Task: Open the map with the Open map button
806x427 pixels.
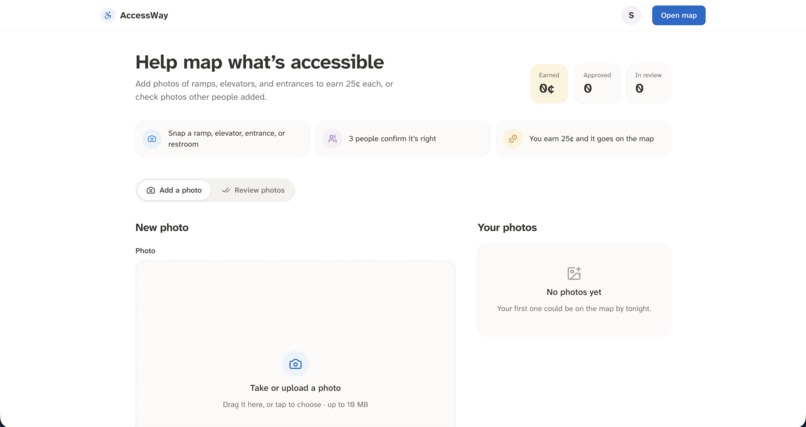Action: 679,15
